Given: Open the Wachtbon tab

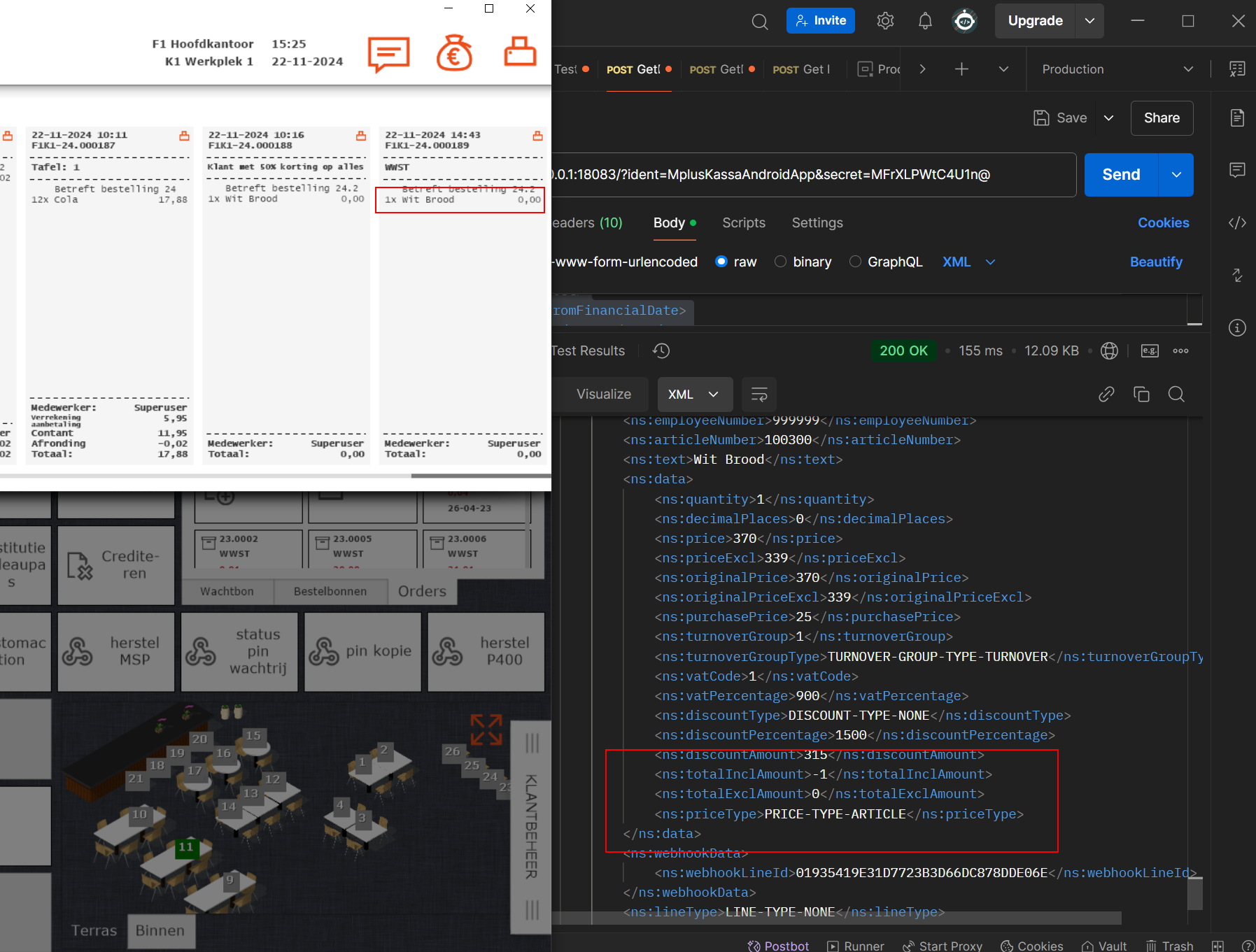Looking at the screenshot, I should 227,591.
